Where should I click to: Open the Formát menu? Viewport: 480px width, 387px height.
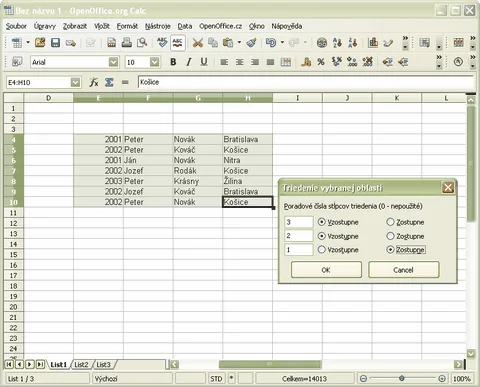point(127,26)
